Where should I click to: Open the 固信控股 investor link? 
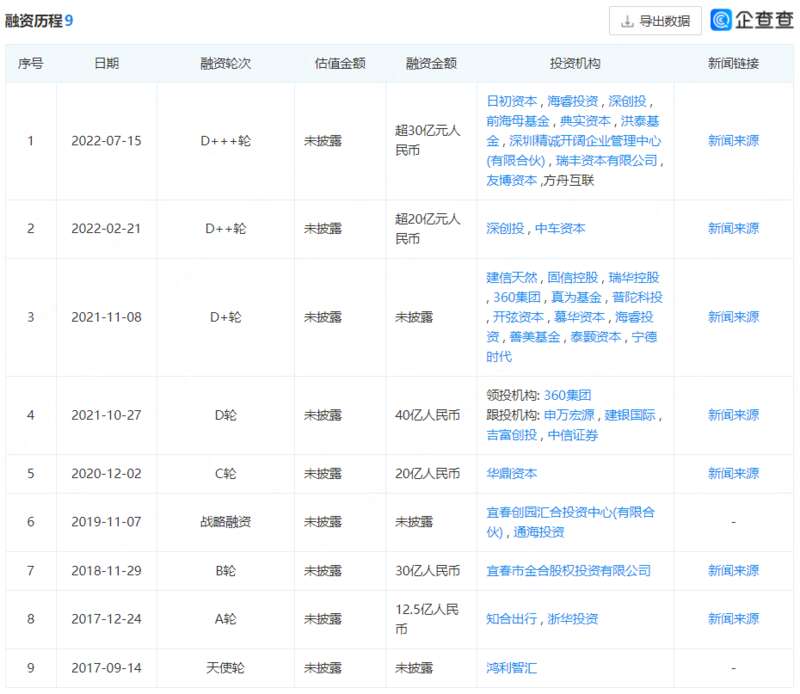click(573, 278)
